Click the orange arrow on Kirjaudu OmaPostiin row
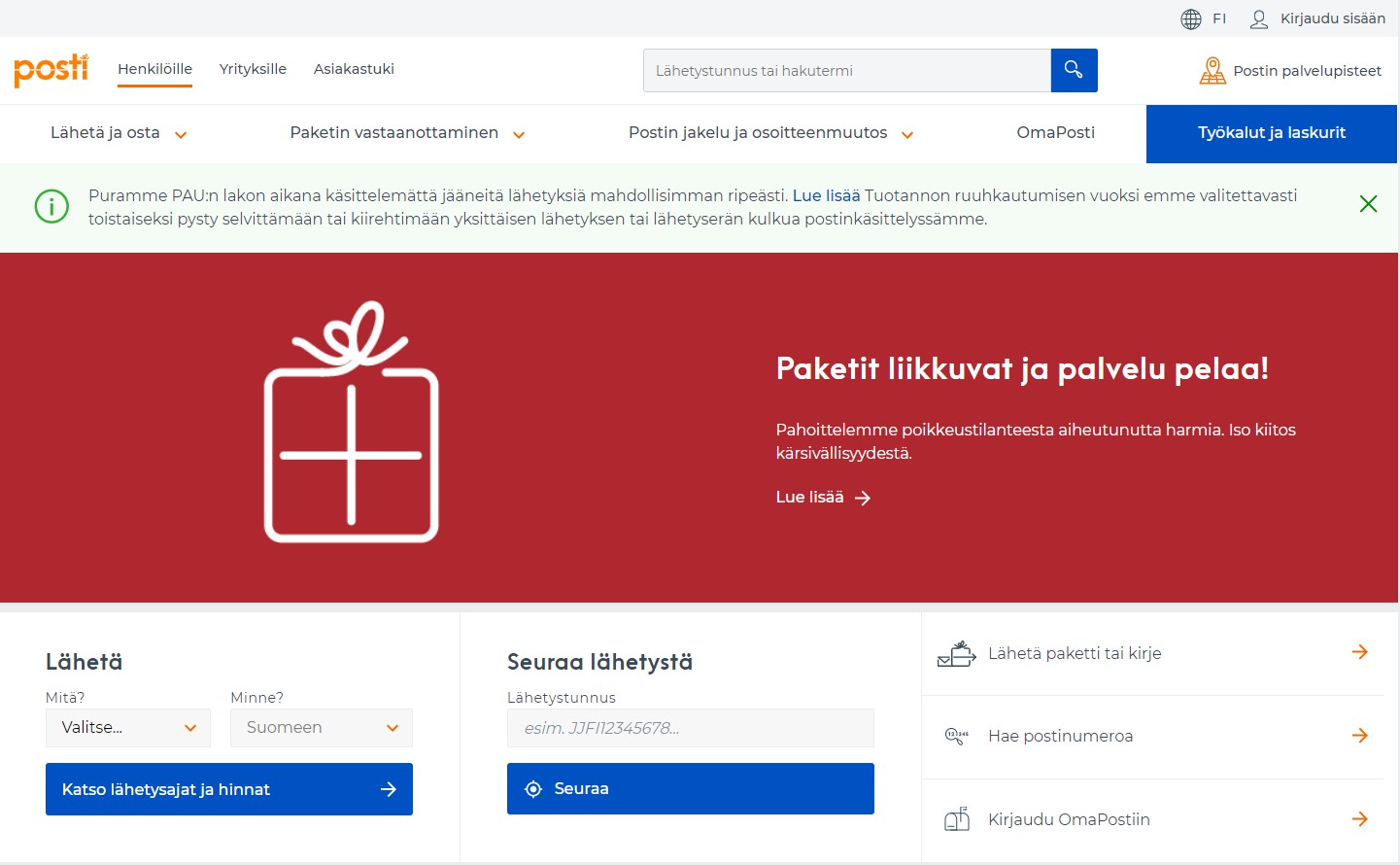 point(1360,819)
